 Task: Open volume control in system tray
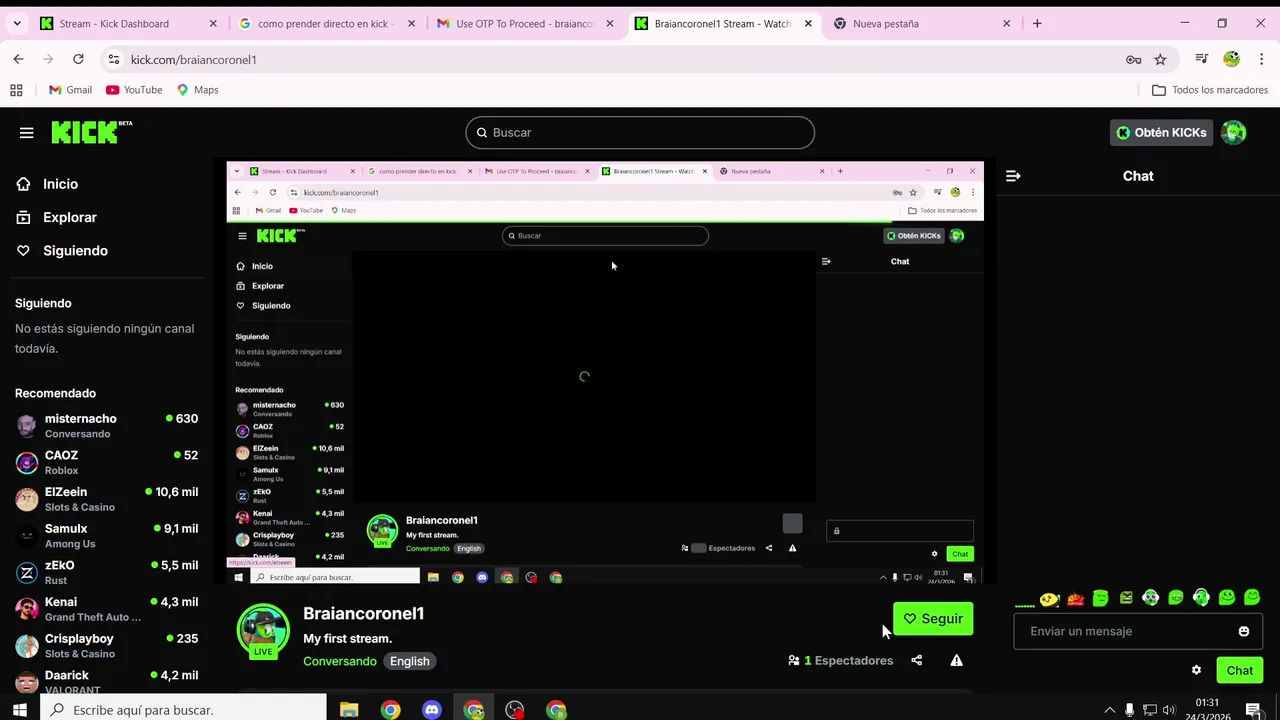tap(1169, 710)
